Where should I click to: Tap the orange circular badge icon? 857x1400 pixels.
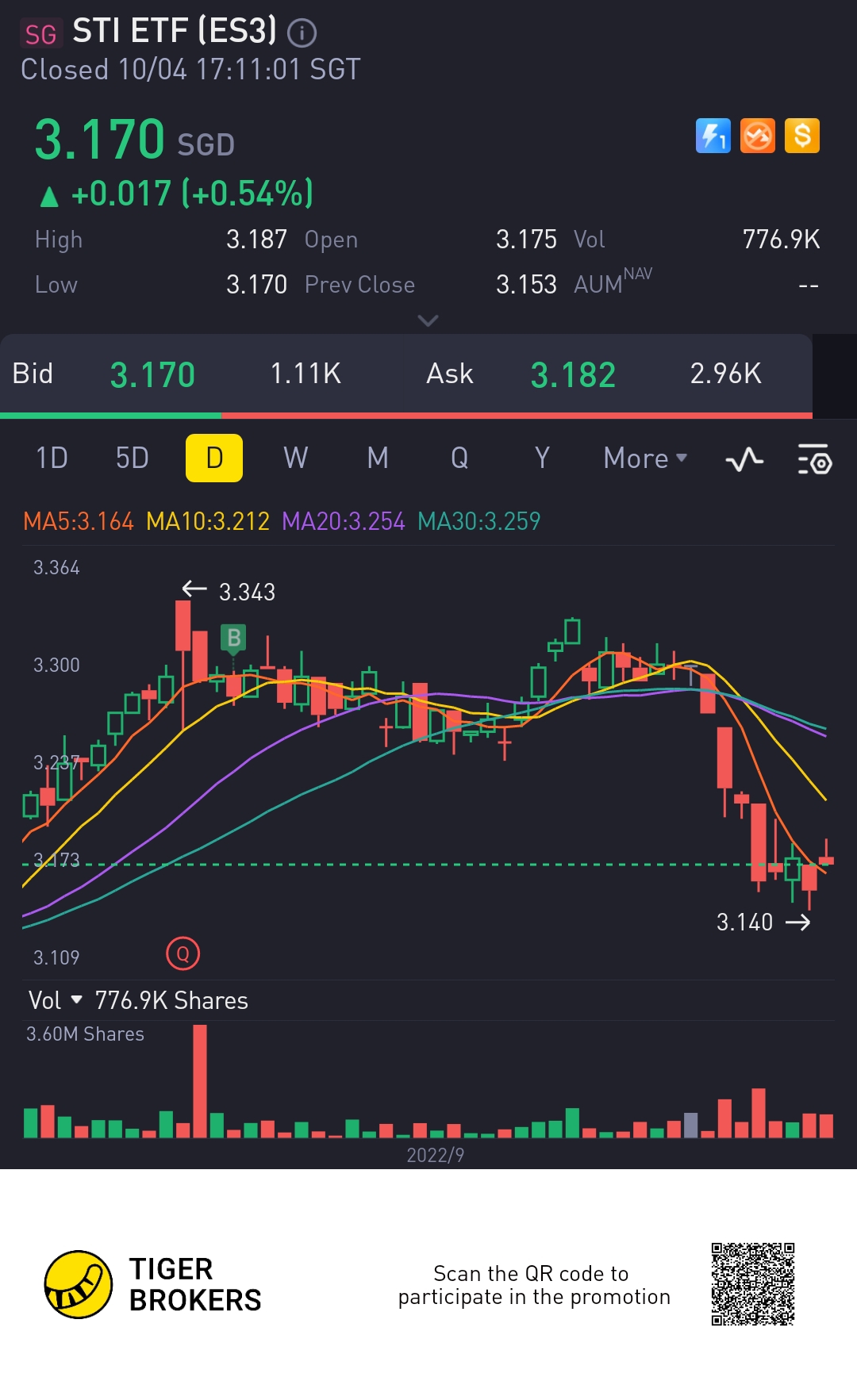[x=758, y=136]
